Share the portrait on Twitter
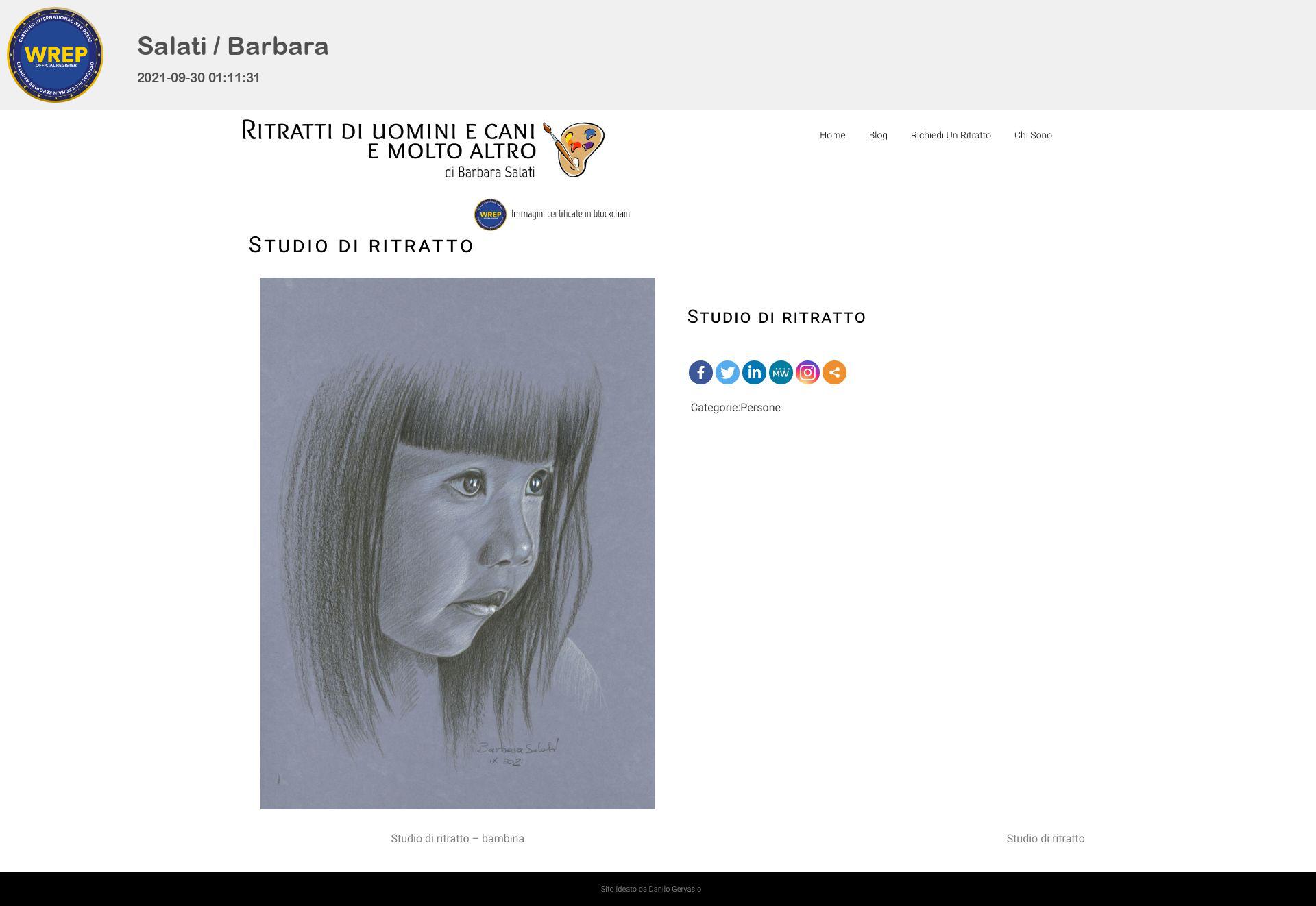 [x=727, y=373]
